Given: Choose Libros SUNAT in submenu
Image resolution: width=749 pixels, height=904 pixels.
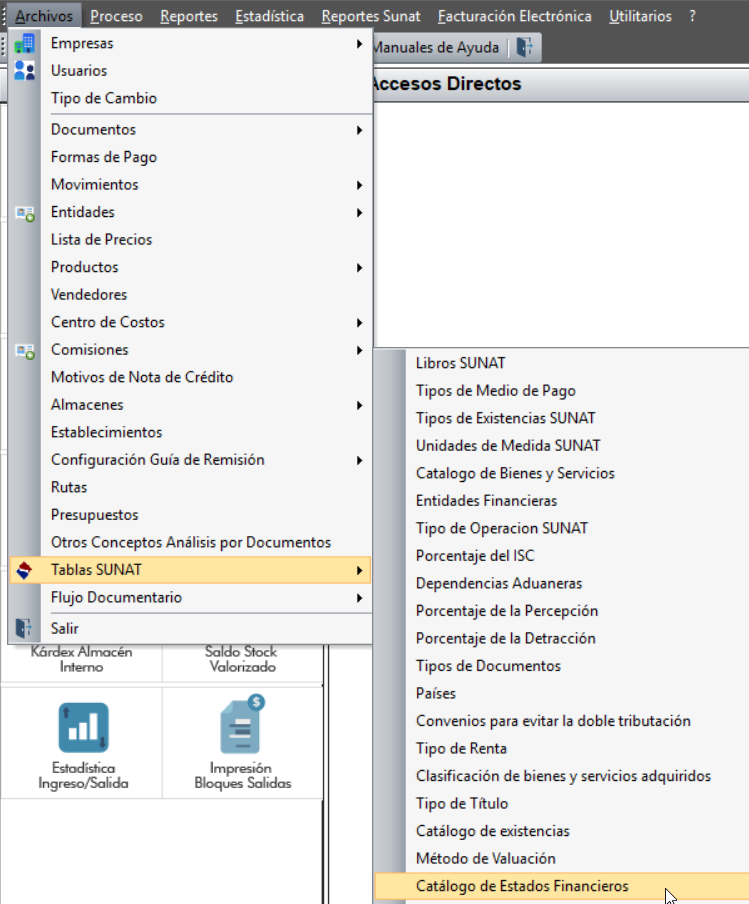Looking at the screenshot, I should click(562, 363).
